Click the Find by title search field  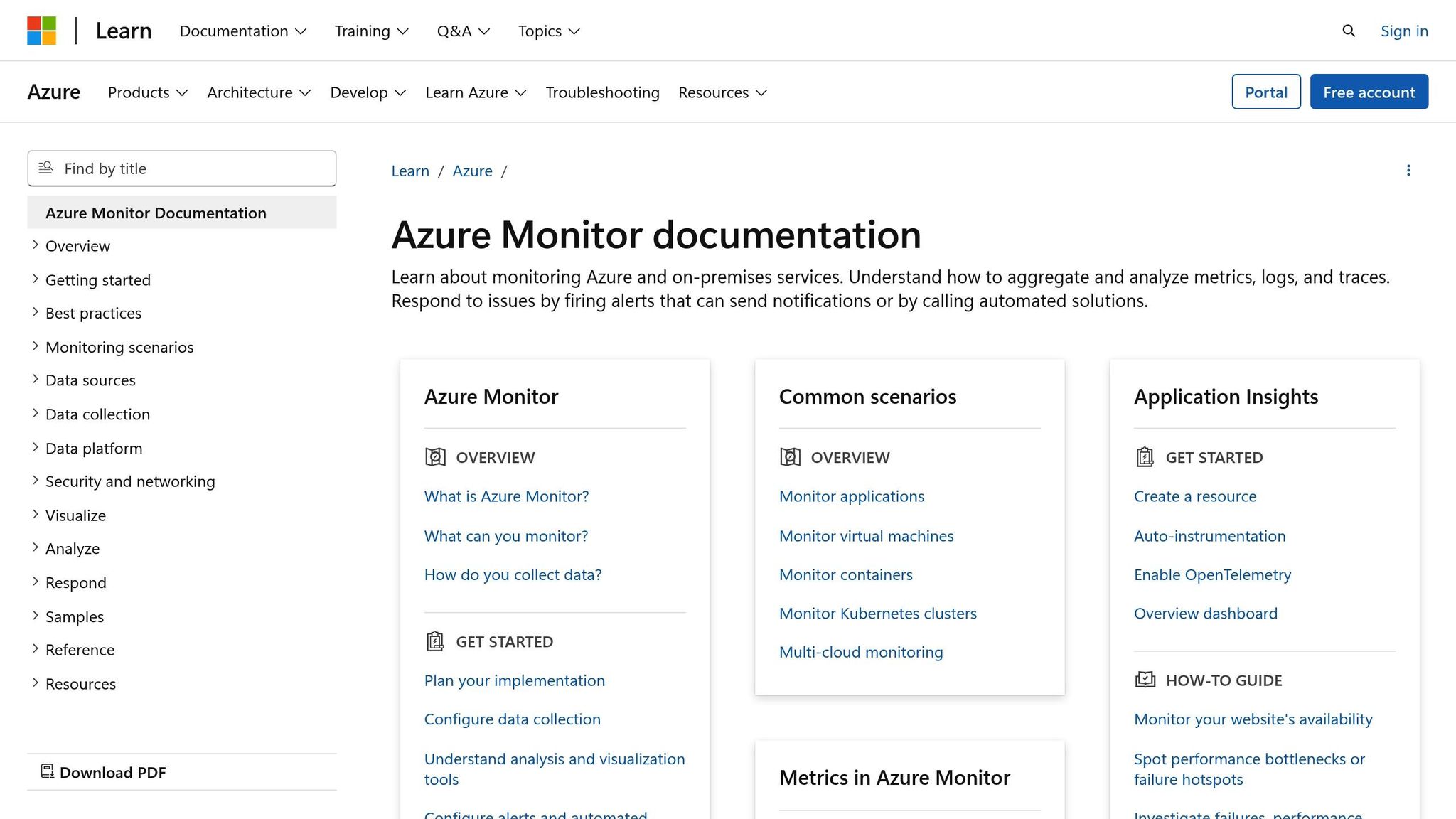click(x=181, y=168)
